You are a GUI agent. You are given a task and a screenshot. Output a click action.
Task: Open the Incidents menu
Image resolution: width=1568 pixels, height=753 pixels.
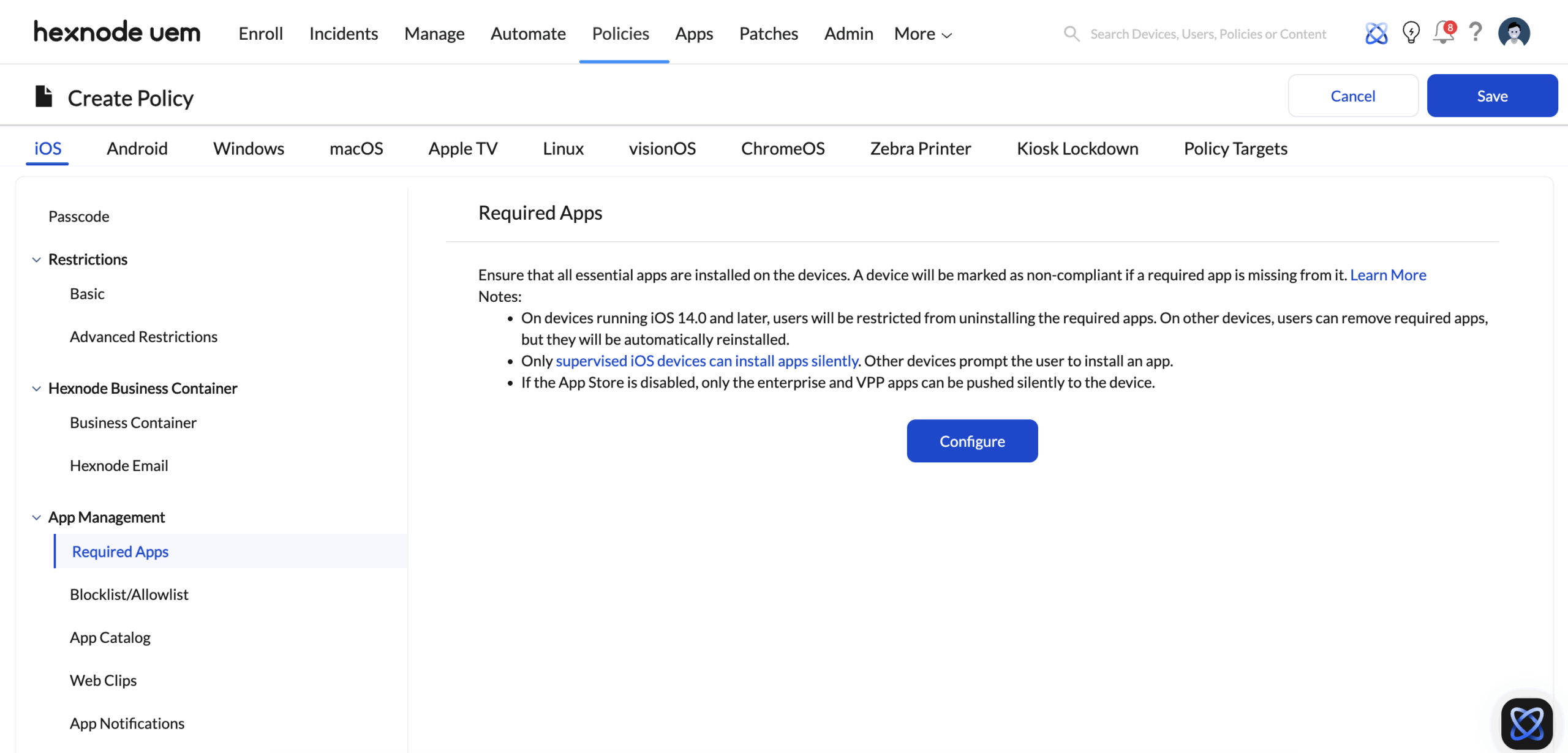click(344, 34)
